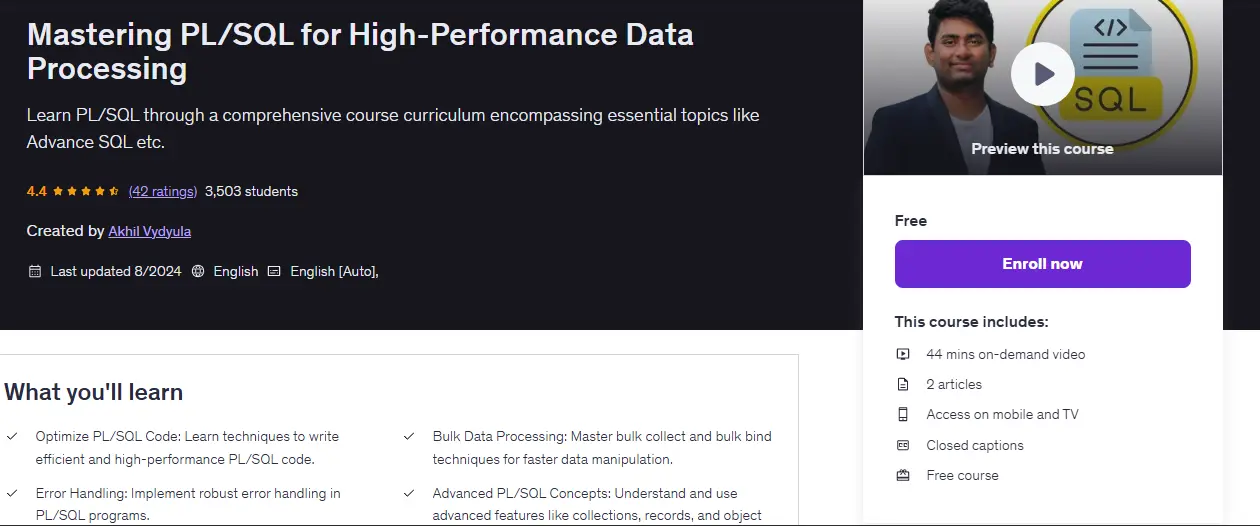Play the course preview video
This screenshot has width=1260, height=526.
[x=1042, y=74]
